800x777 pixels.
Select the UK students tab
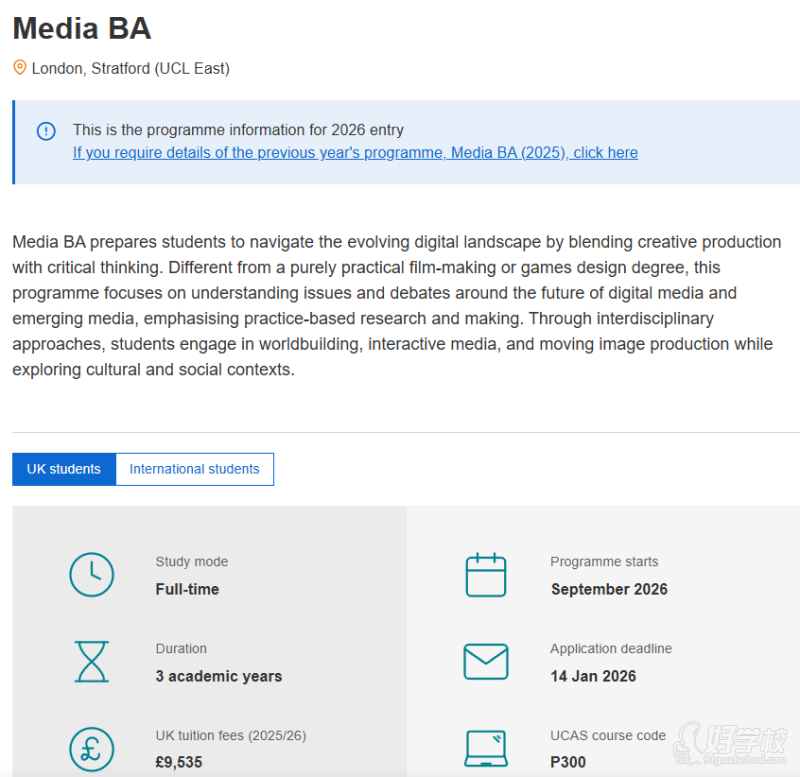click(x=64, y=469)
